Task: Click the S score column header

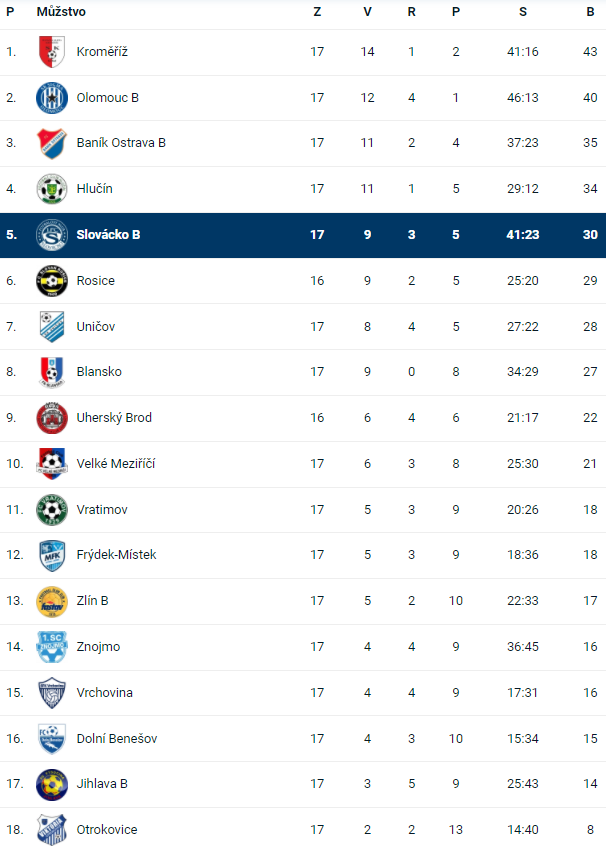Action: pyautogui.click(x=523, y=12)
